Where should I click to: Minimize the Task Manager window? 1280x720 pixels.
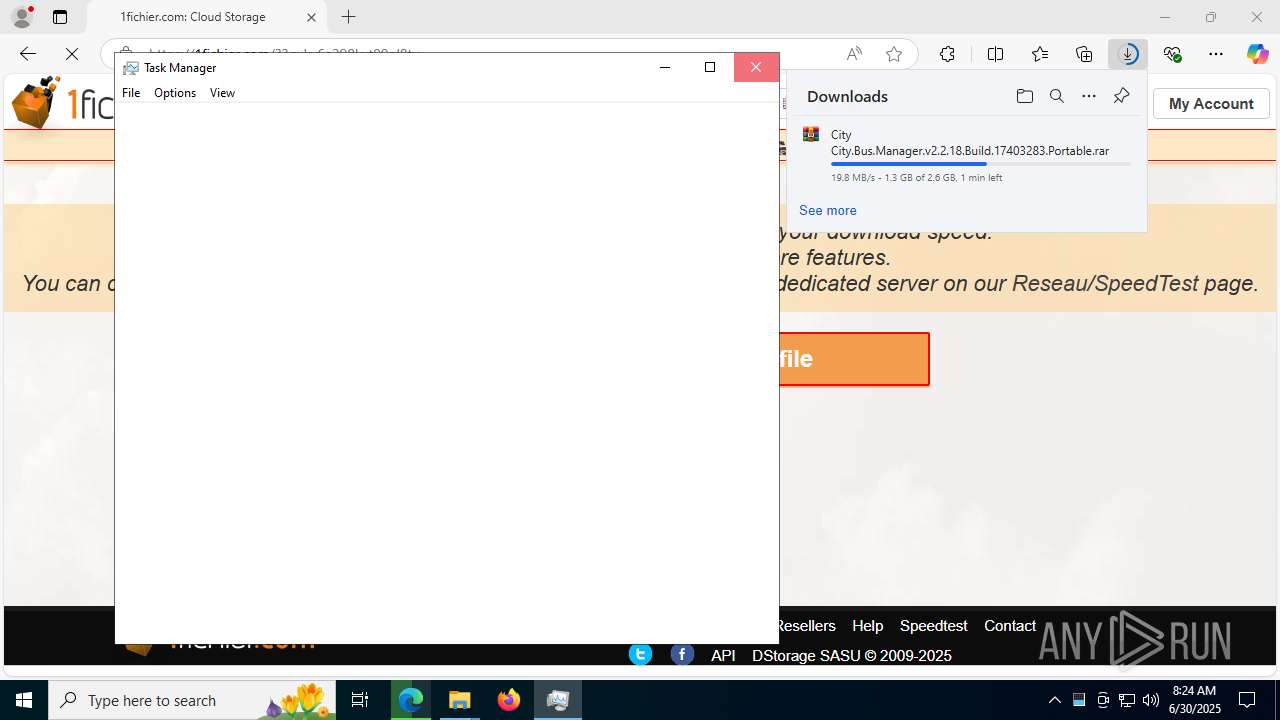[664, 67]
